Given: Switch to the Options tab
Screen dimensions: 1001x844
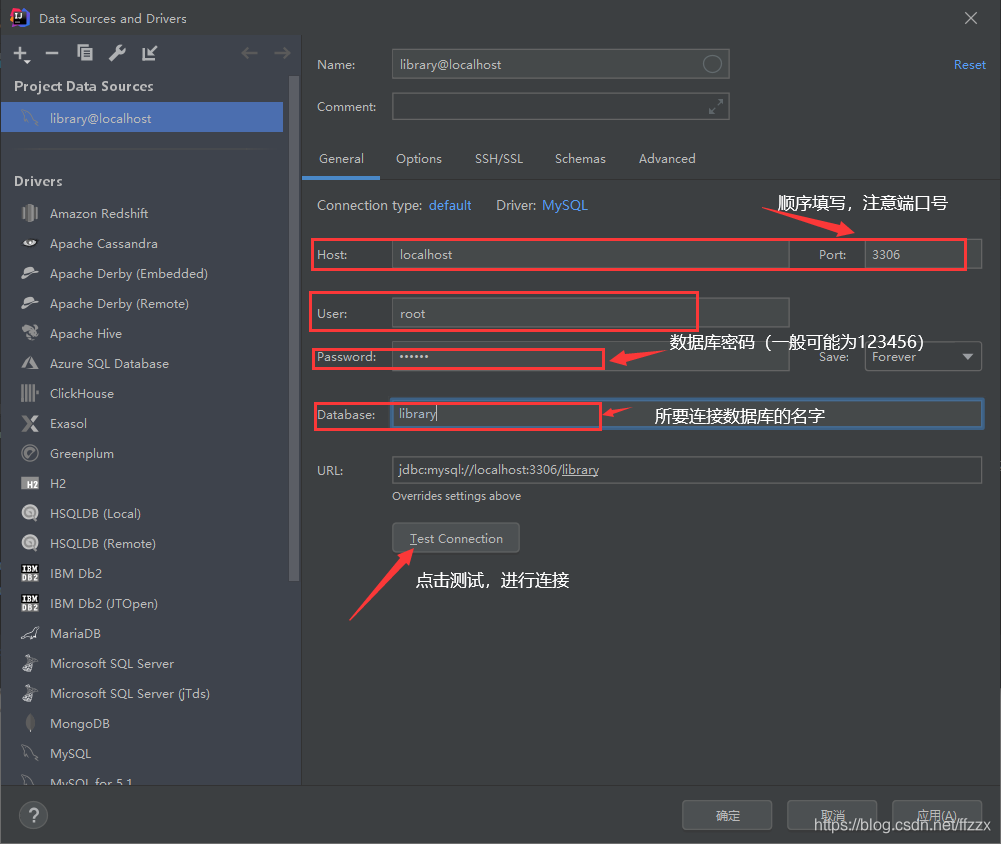Looking at the screenshot, I should (419, 158).
